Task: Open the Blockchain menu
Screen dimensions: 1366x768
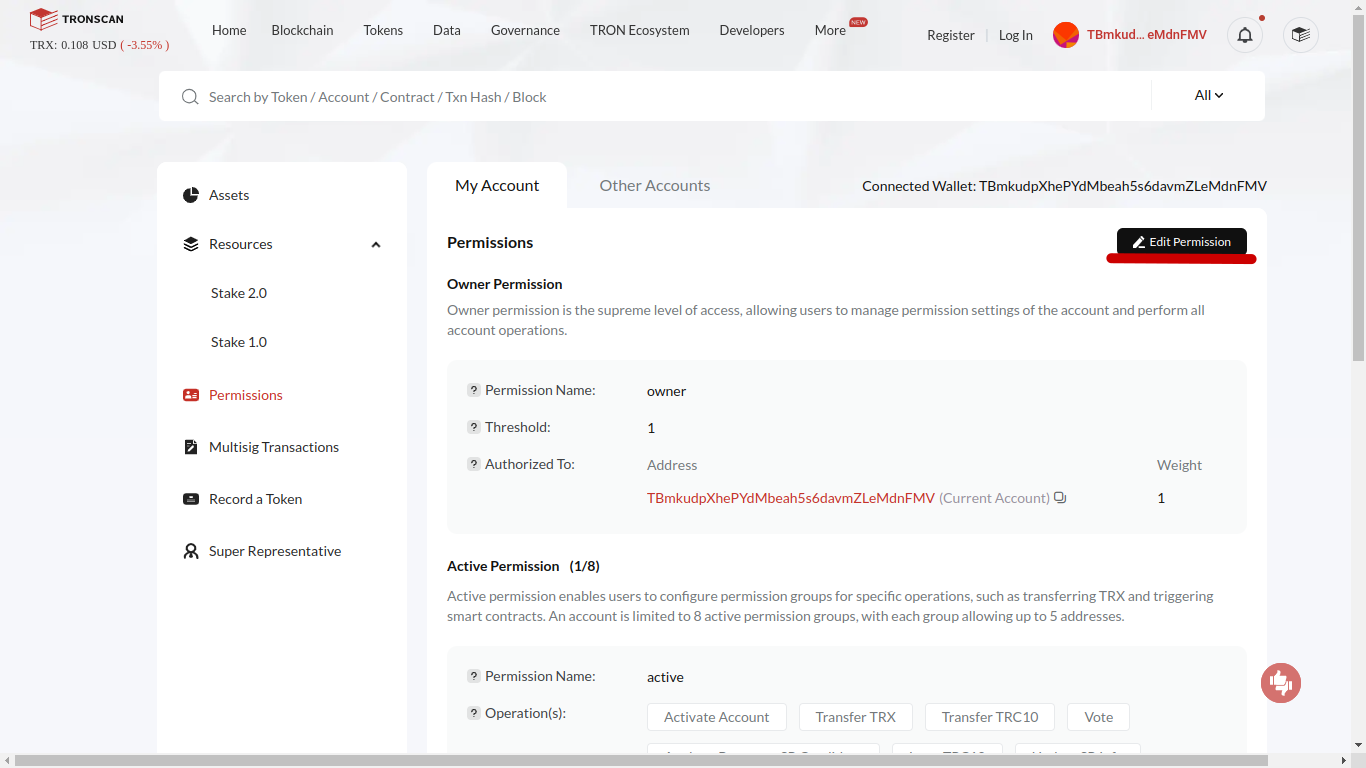Action: (x=302, y=30)
